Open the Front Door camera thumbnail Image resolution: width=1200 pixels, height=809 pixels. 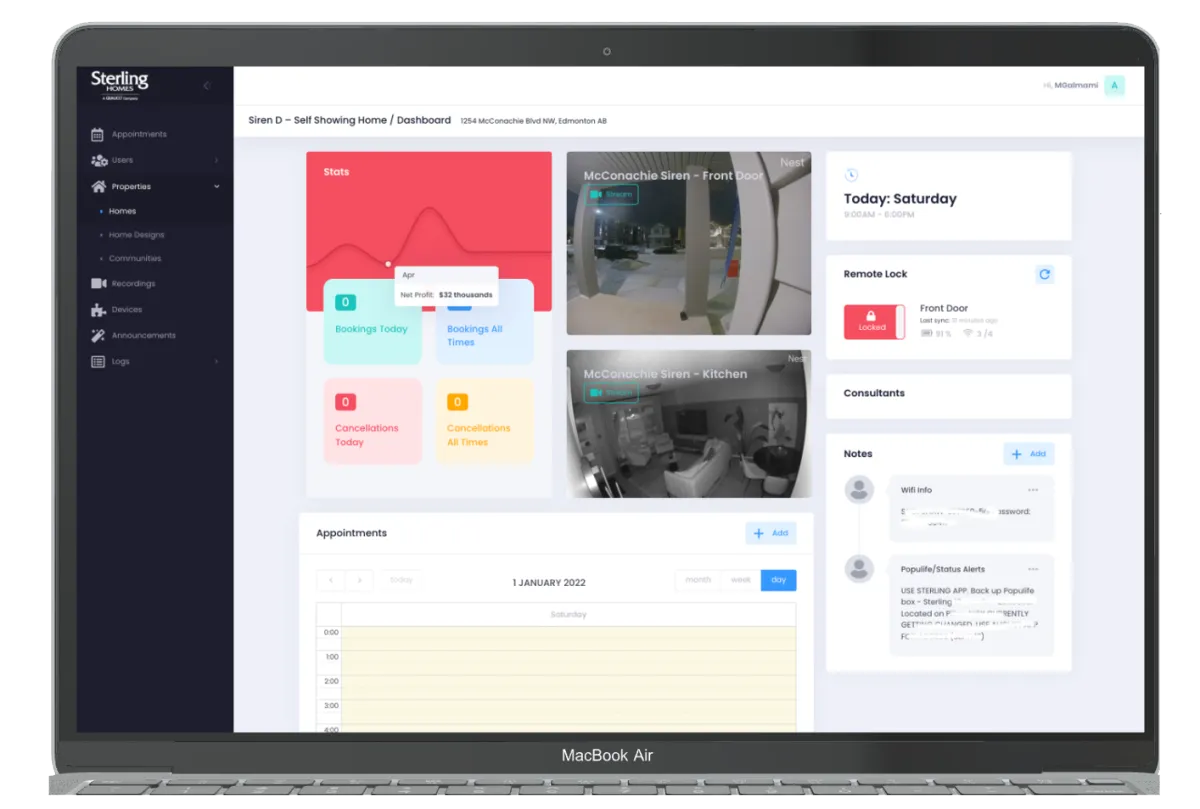[x=689, y=243]
